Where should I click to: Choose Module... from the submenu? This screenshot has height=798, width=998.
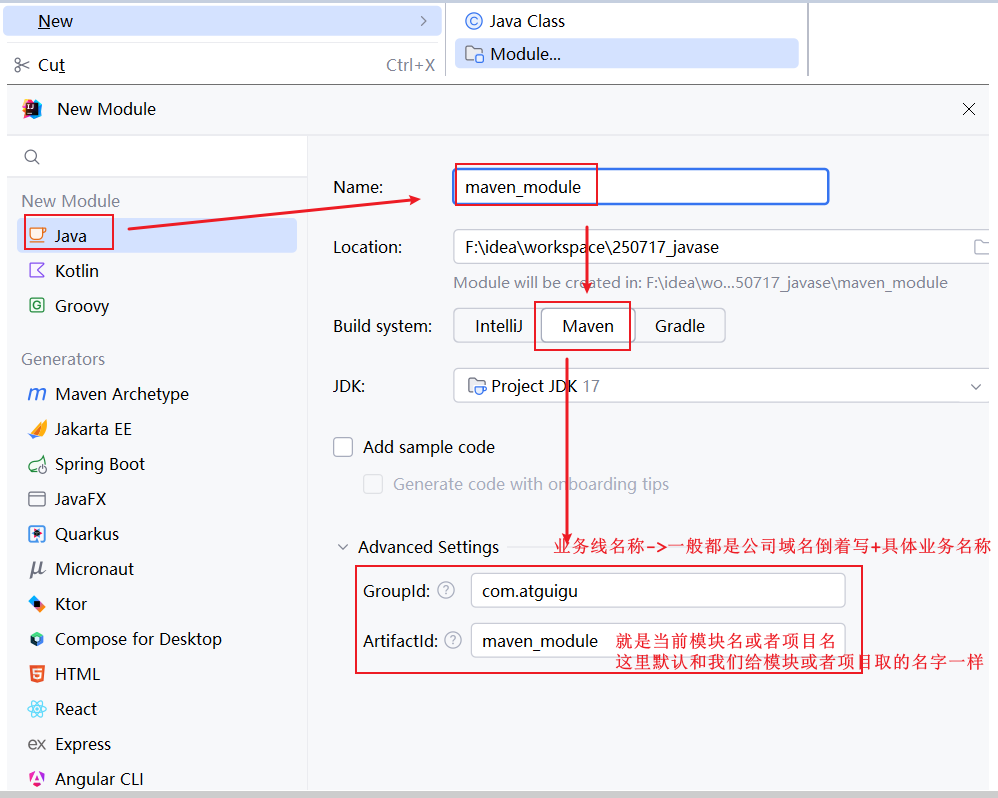(627, 54)
